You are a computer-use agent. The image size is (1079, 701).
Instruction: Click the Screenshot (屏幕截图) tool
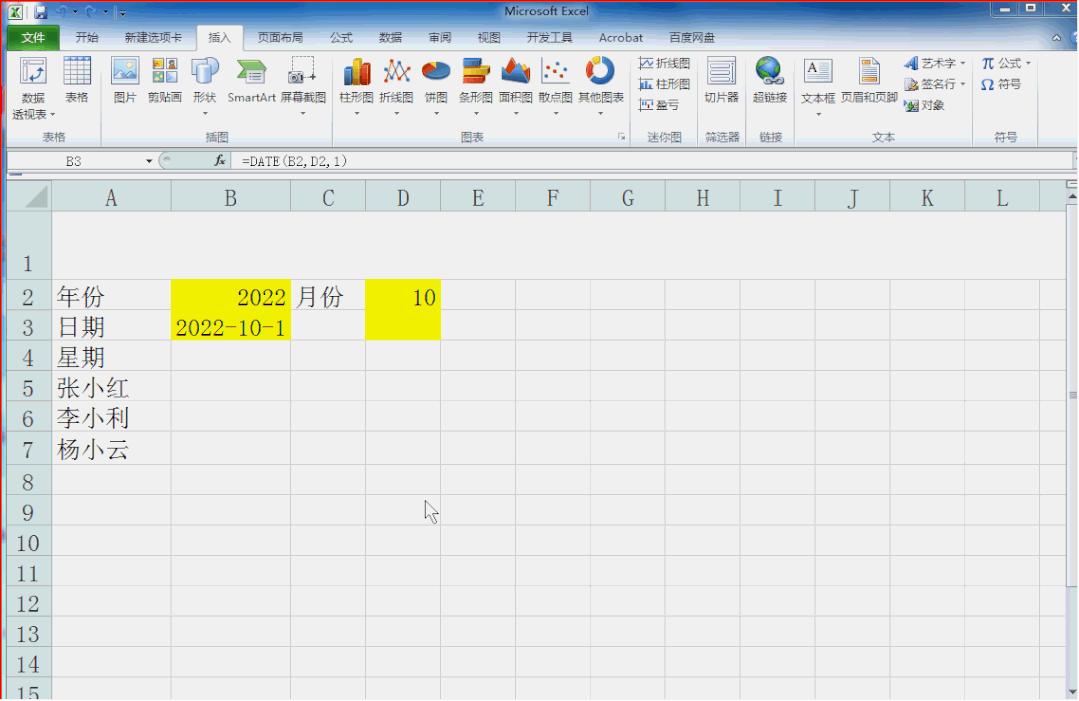click(303, 86)
